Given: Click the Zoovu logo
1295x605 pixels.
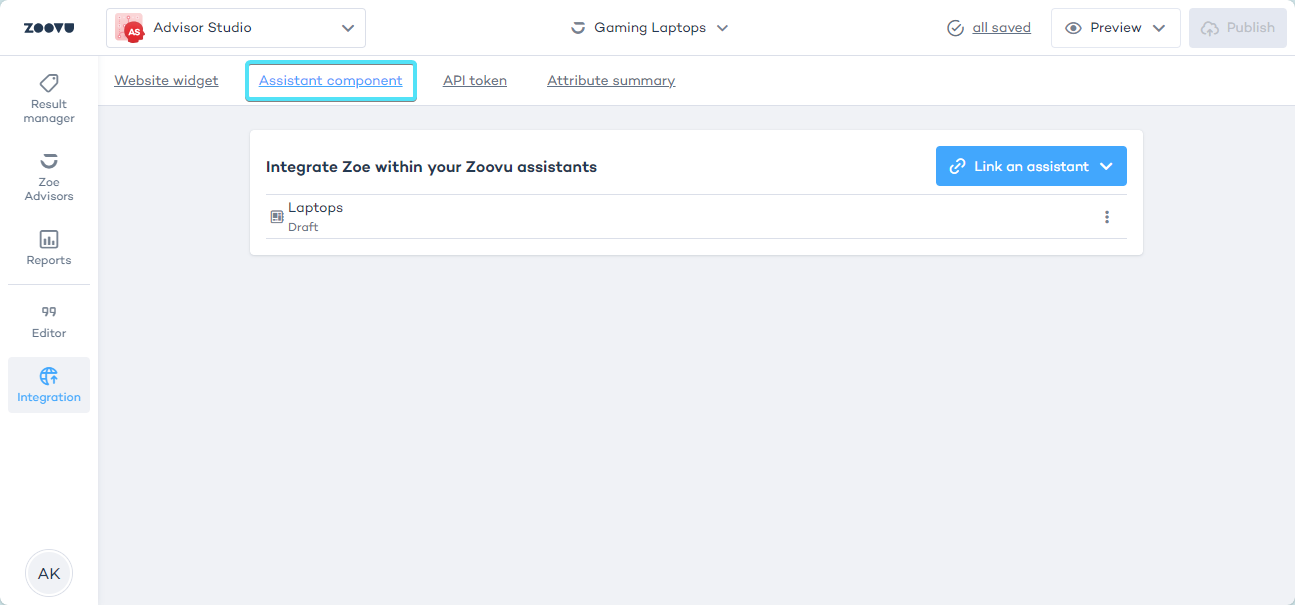Looking at the screenshot, I should tap(49, 28).
